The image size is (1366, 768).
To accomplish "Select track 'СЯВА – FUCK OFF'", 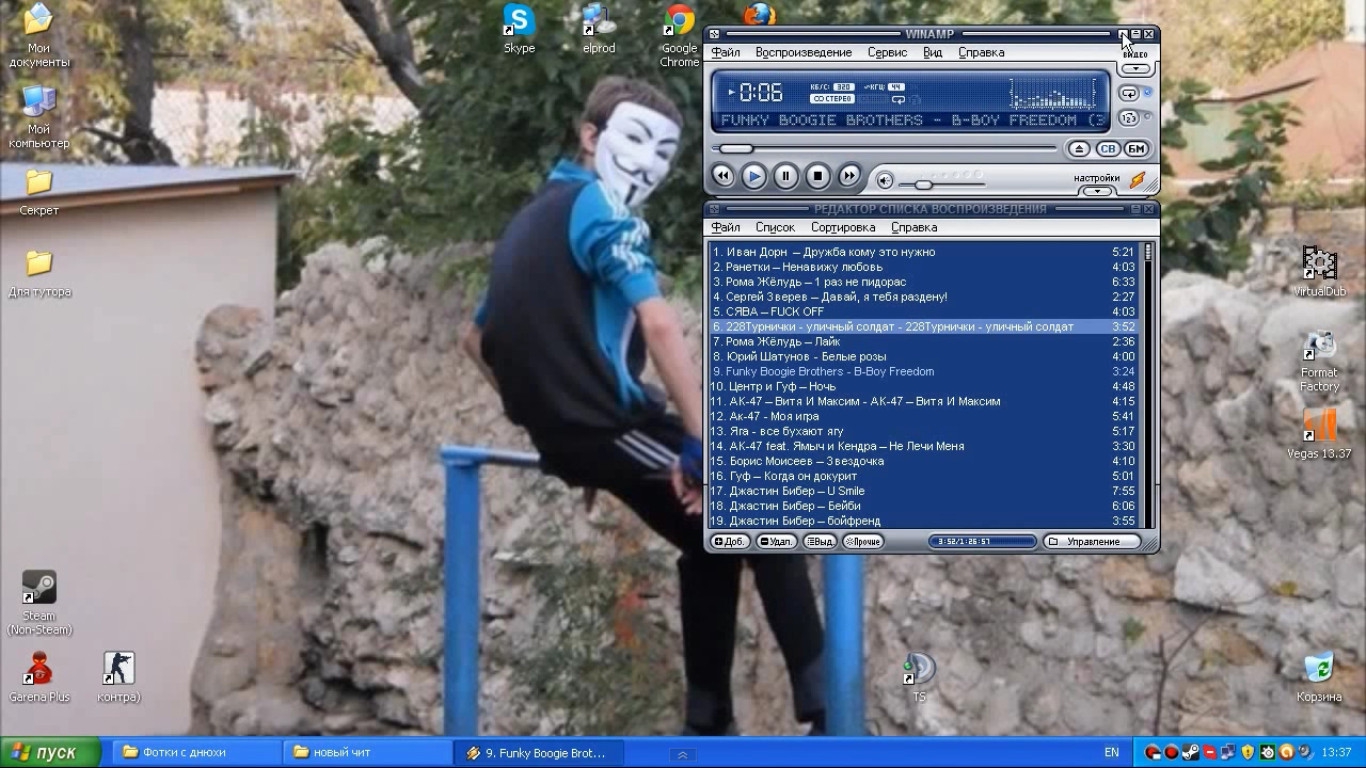I will [926, 312].
